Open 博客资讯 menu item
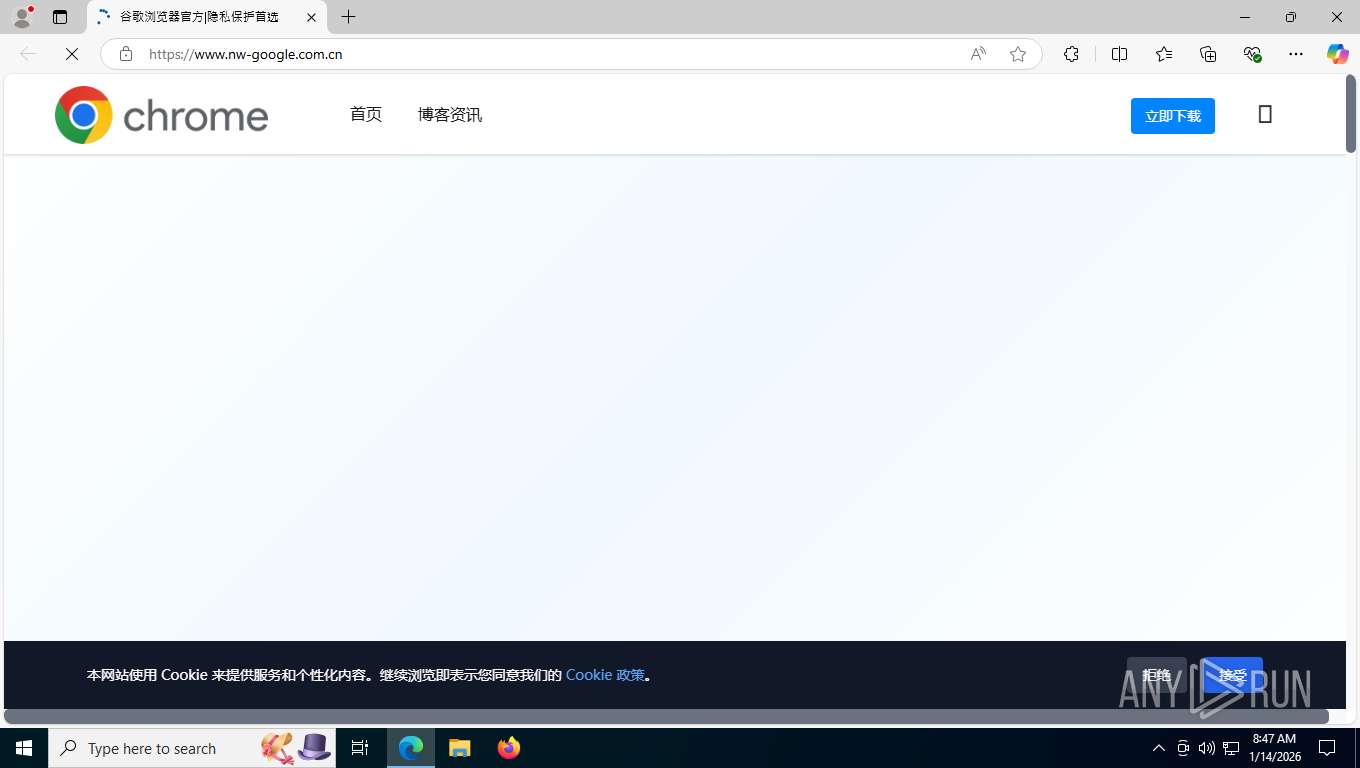The width and height of the screenshot is (1360, 768). coord(450,114)
